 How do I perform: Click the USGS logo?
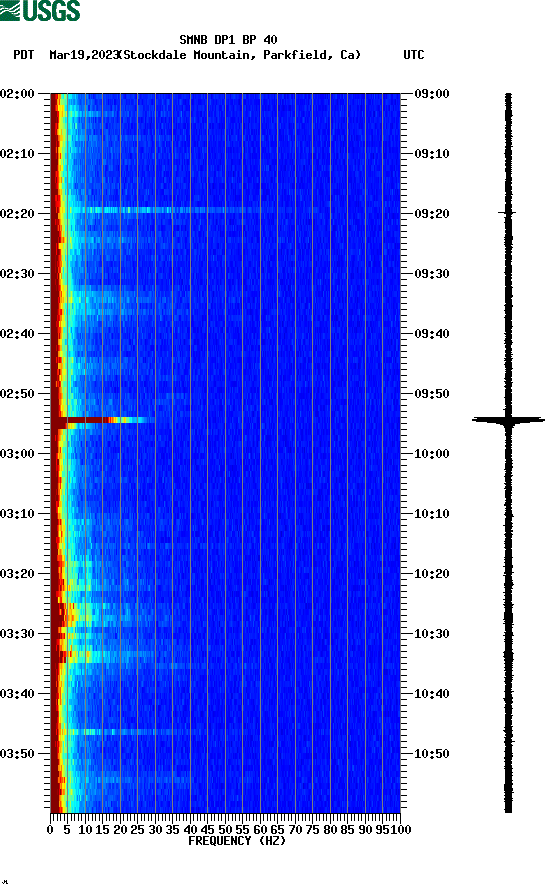click(40, 10)
